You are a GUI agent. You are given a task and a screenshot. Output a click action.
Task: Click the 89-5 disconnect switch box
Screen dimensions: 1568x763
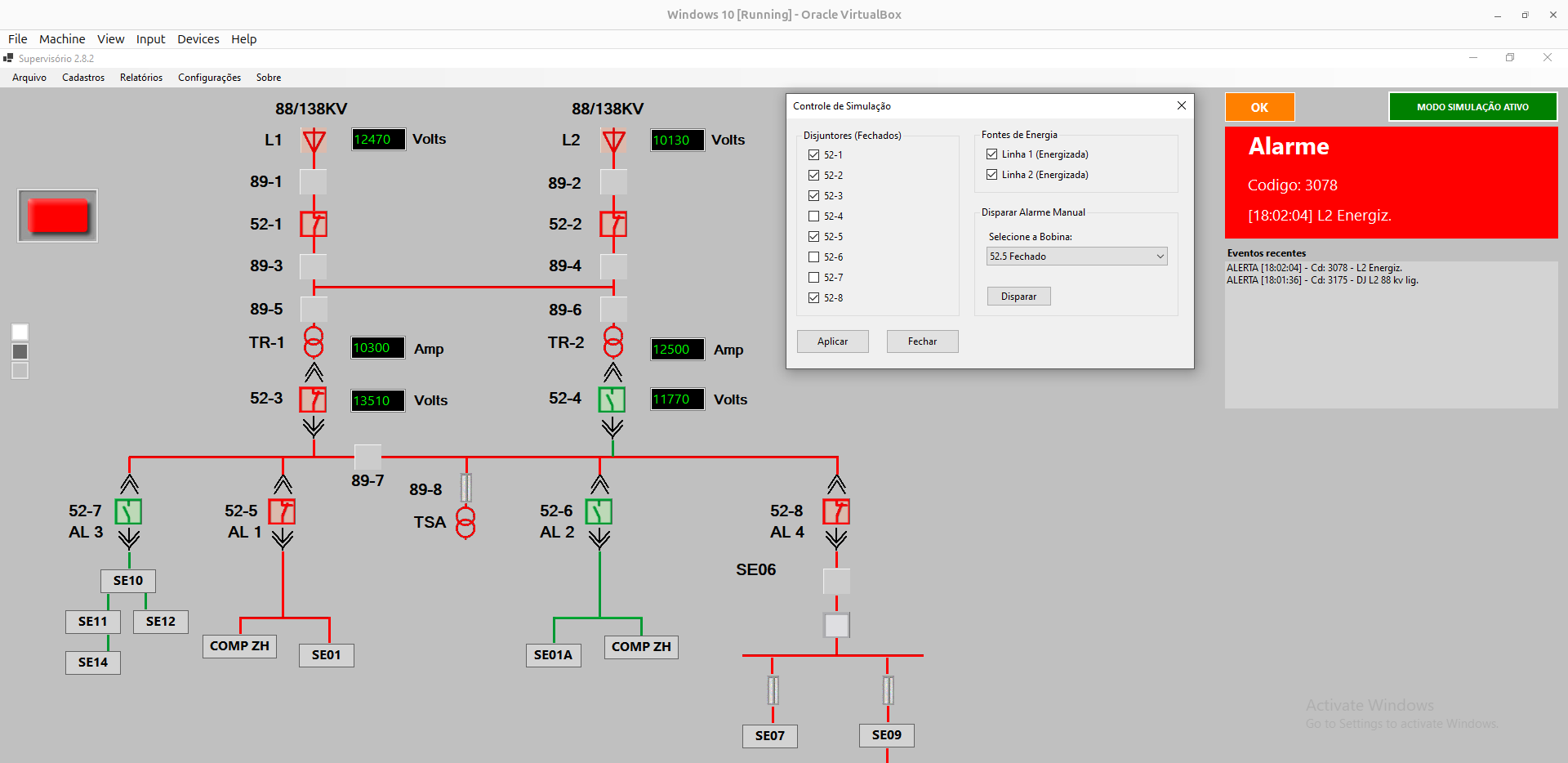314,309
